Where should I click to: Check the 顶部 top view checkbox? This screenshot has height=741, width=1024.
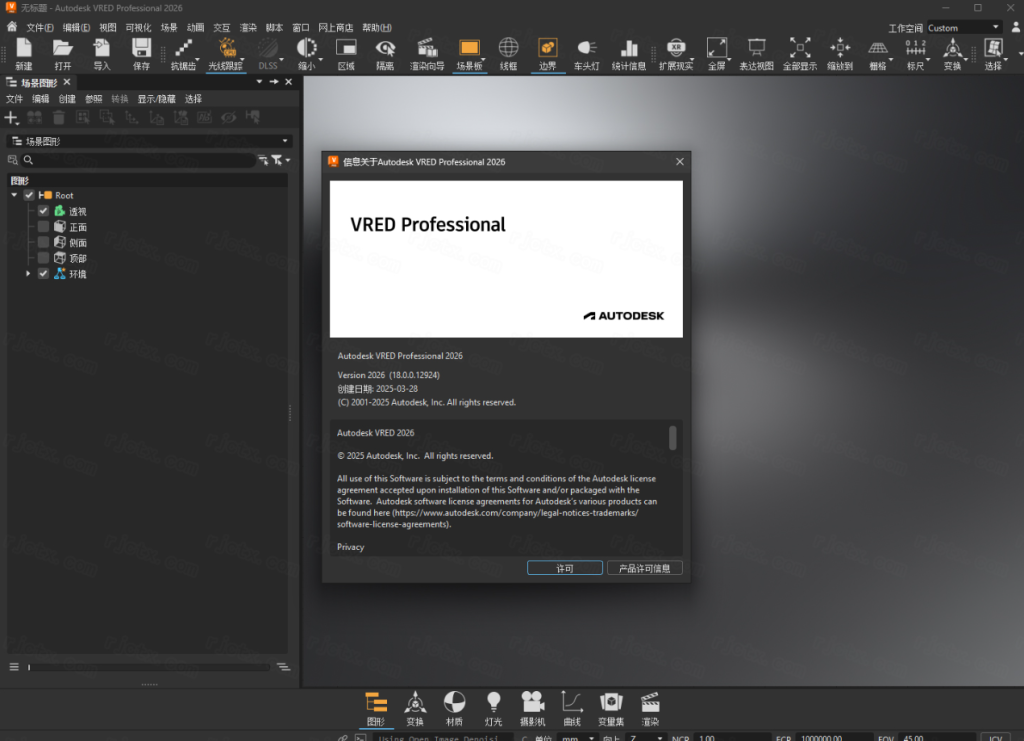pyautogui.click(x=44, y=258)
